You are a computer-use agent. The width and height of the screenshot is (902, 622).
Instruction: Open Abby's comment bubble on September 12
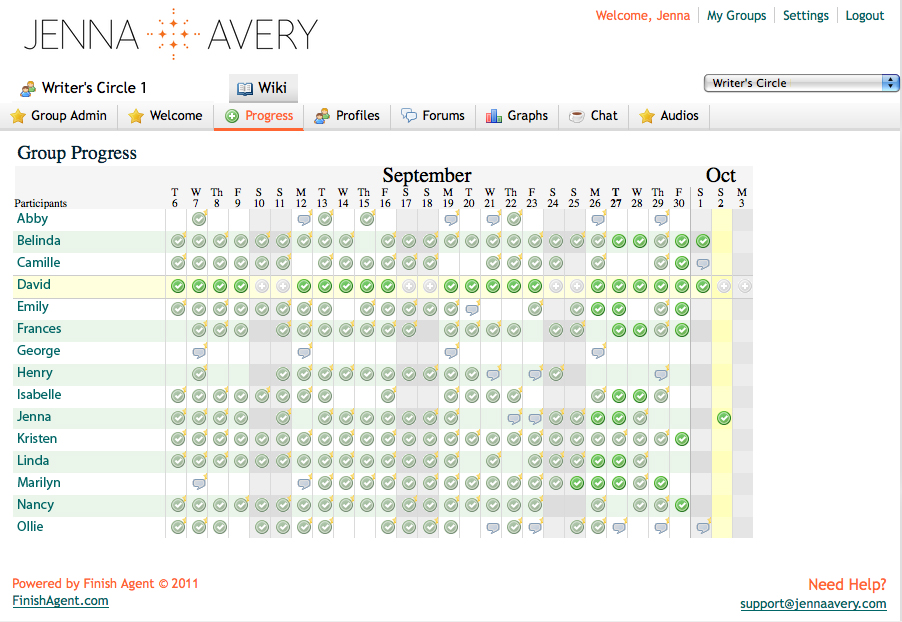click(x=304, y=219)
